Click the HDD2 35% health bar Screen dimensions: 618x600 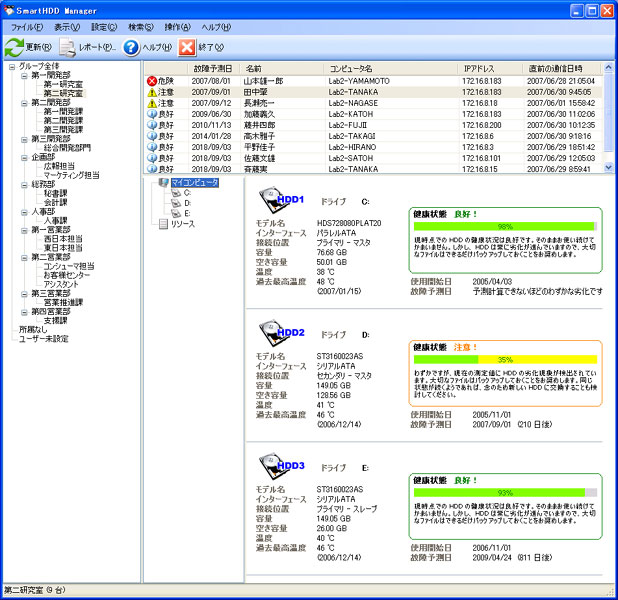click(x=505, y=360)
